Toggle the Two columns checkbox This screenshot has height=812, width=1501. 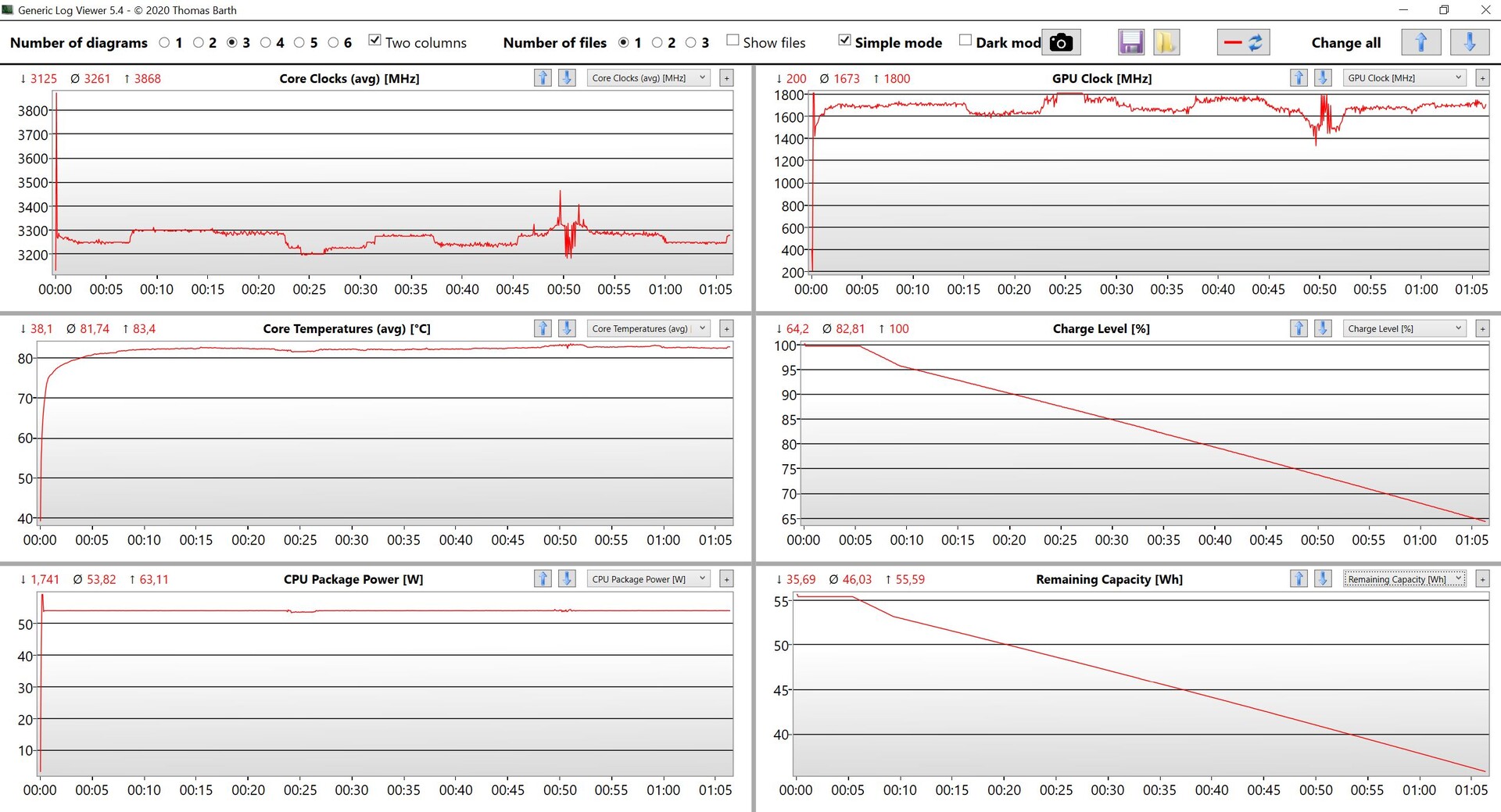click(375, 41)
